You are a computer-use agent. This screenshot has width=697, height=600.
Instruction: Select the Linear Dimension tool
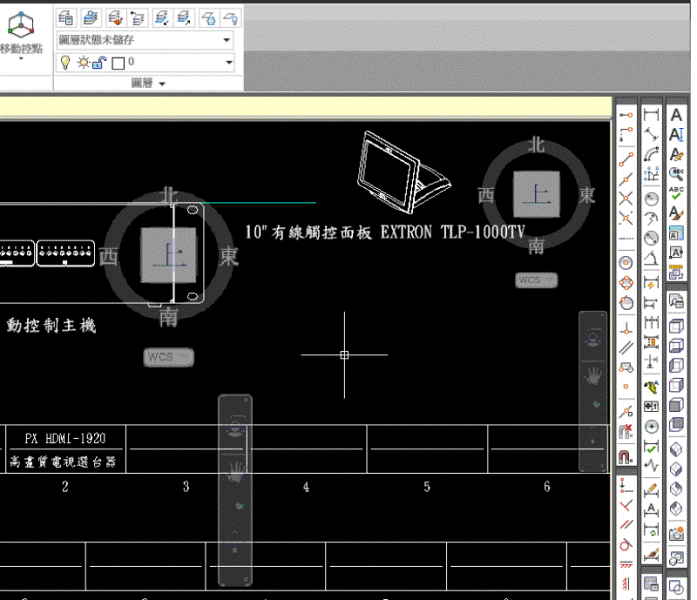652,115
